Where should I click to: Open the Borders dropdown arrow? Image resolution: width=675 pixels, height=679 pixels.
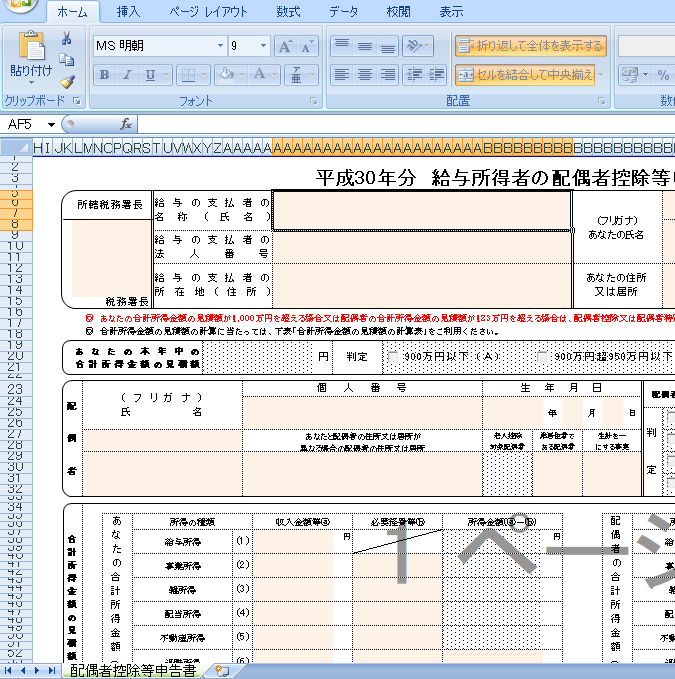(x=204, y=75)
